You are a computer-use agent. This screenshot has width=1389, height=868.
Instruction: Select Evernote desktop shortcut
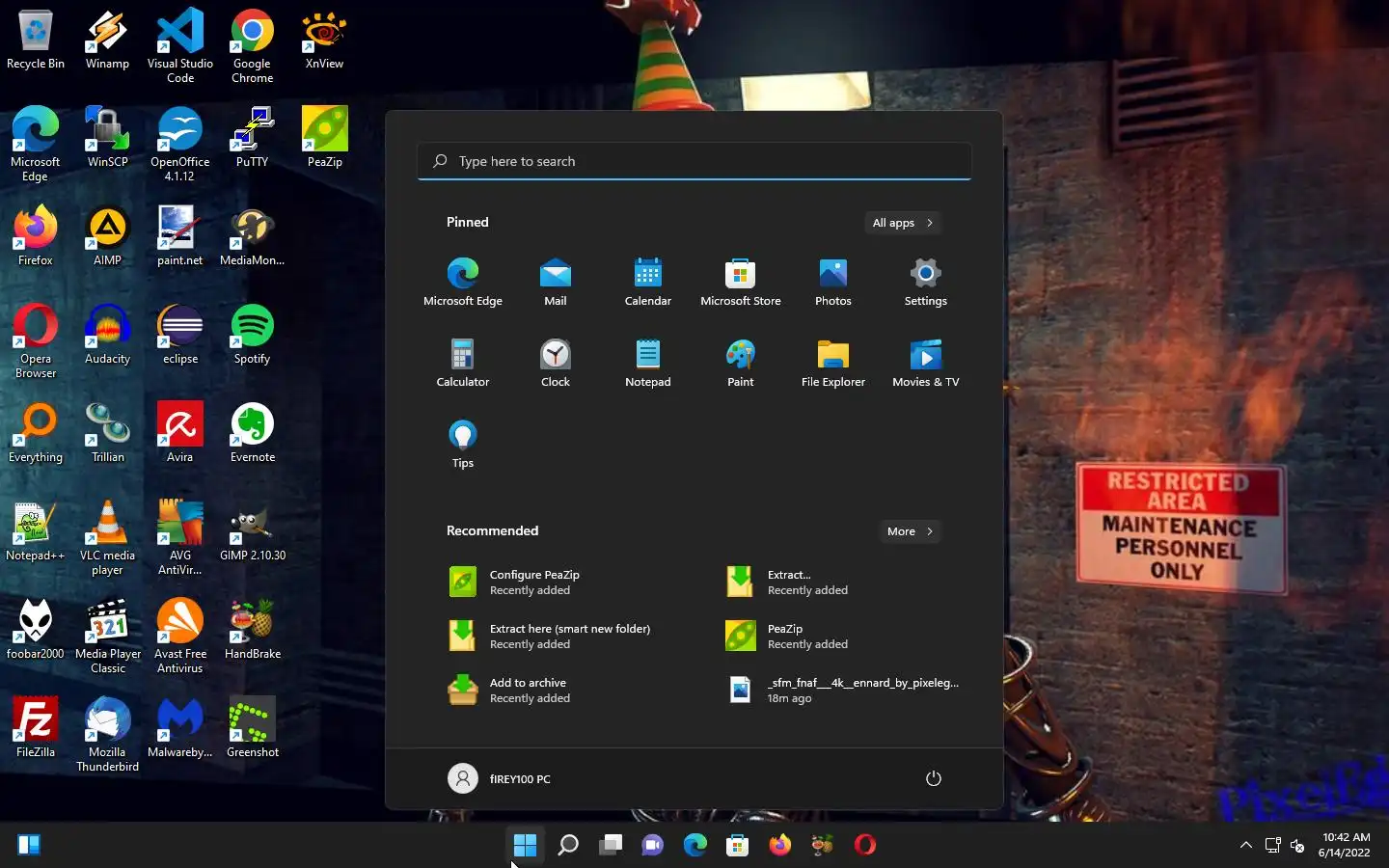coord(252,433)
